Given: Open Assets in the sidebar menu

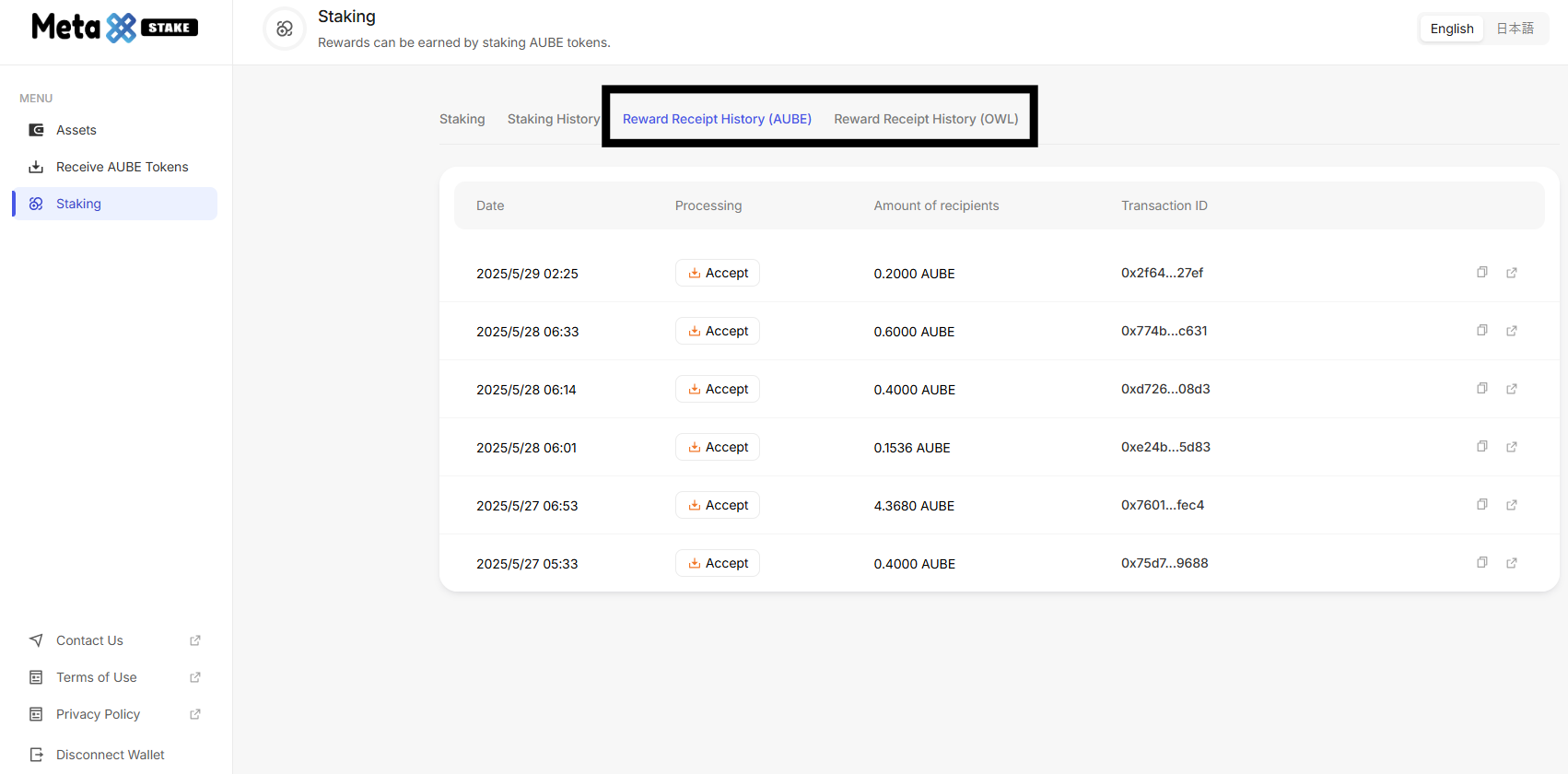Looking at the screenshot, I should (76, 130).
